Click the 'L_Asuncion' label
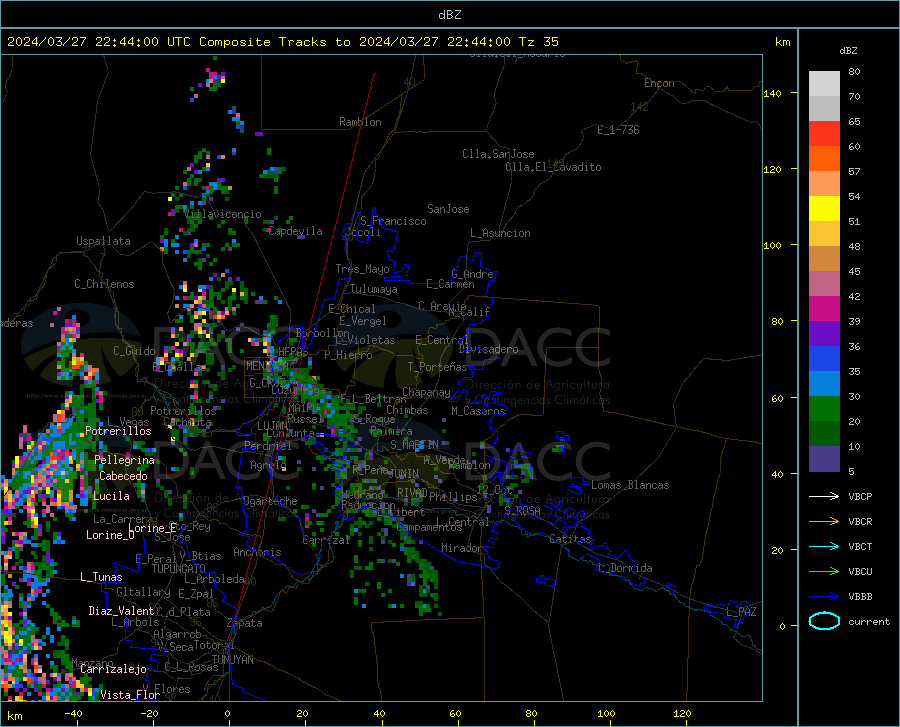Screen dimensions: 900x727 point(500,233)
